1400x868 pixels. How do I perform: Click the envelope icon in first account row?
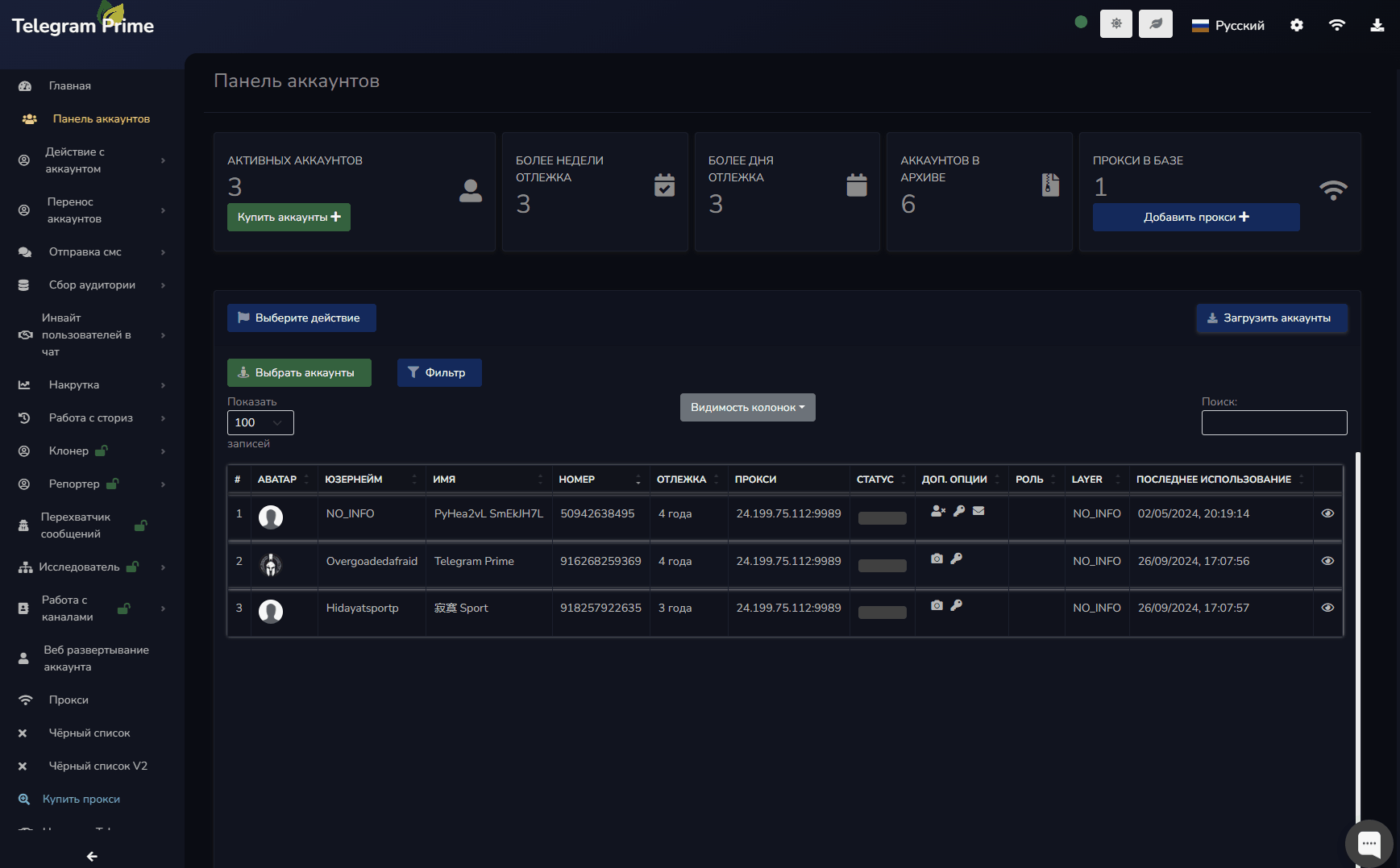[978, 511]
